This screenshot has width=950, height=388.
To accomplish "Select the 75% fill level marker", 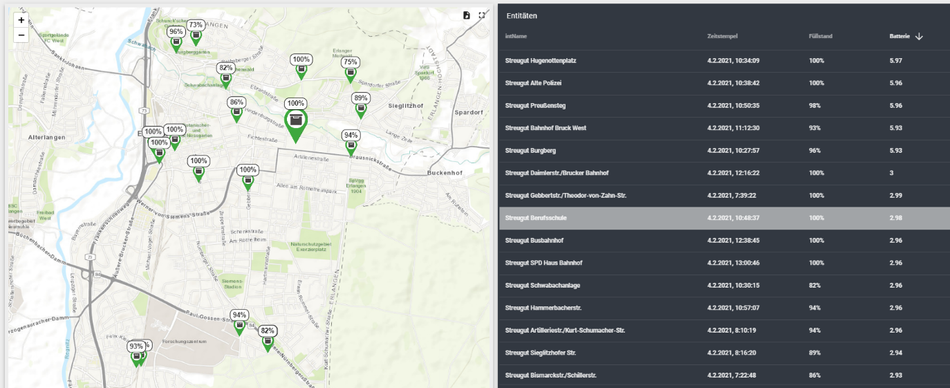I will coord(350,70).
